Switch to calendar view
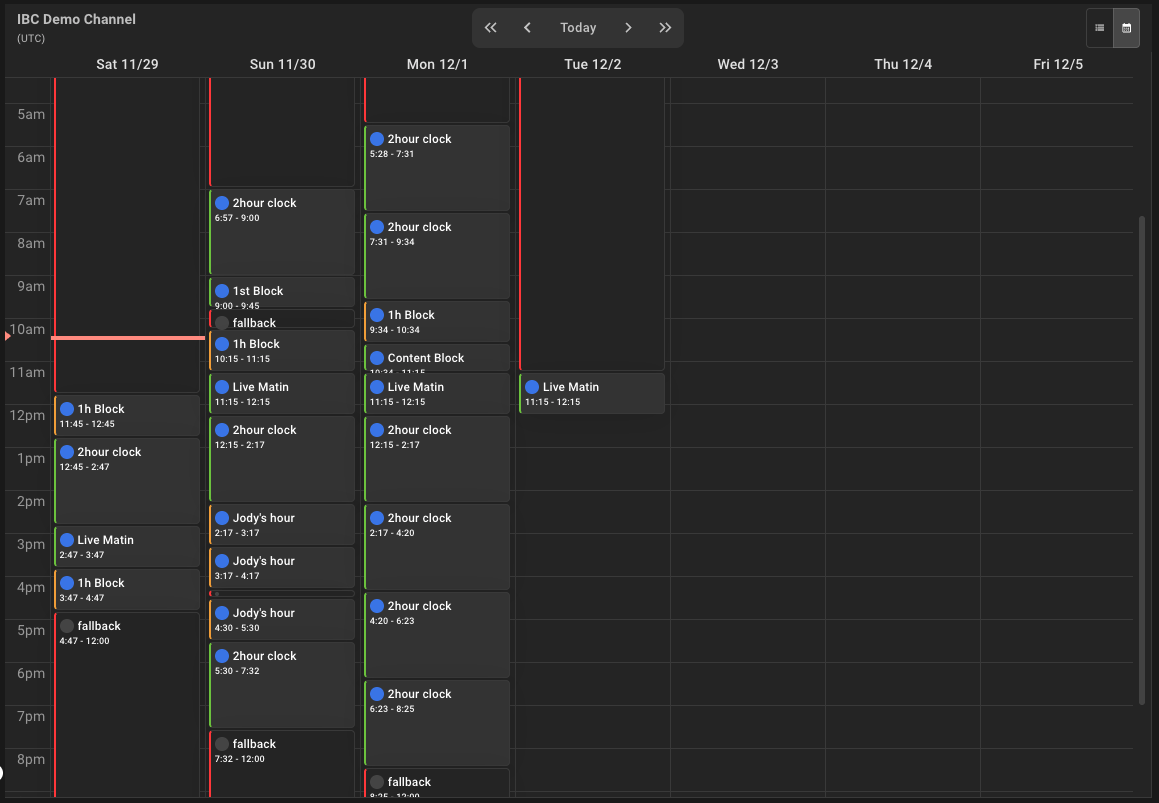The height and width of the screenshot is (803, 1159). point(1126,28)
